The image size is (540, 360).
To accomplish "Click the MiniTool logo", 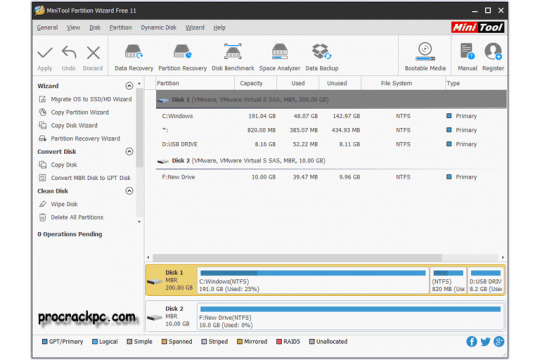I will (x=477, y=27).
